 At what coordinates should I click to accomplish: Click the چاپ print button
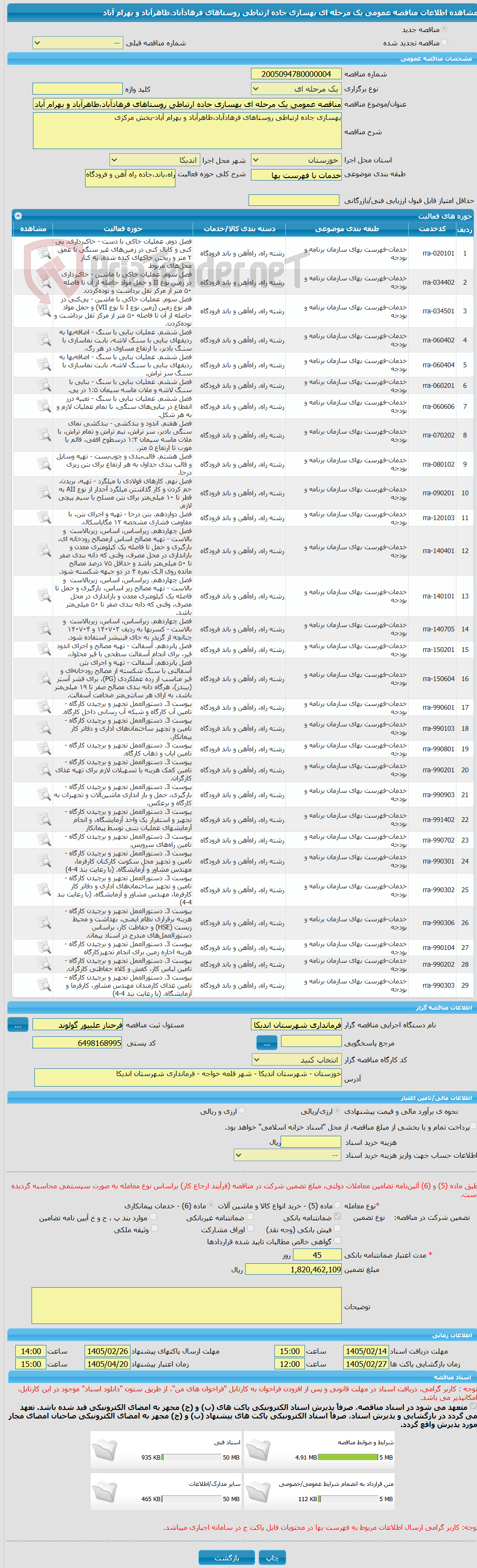click(x=271, y=1557)
